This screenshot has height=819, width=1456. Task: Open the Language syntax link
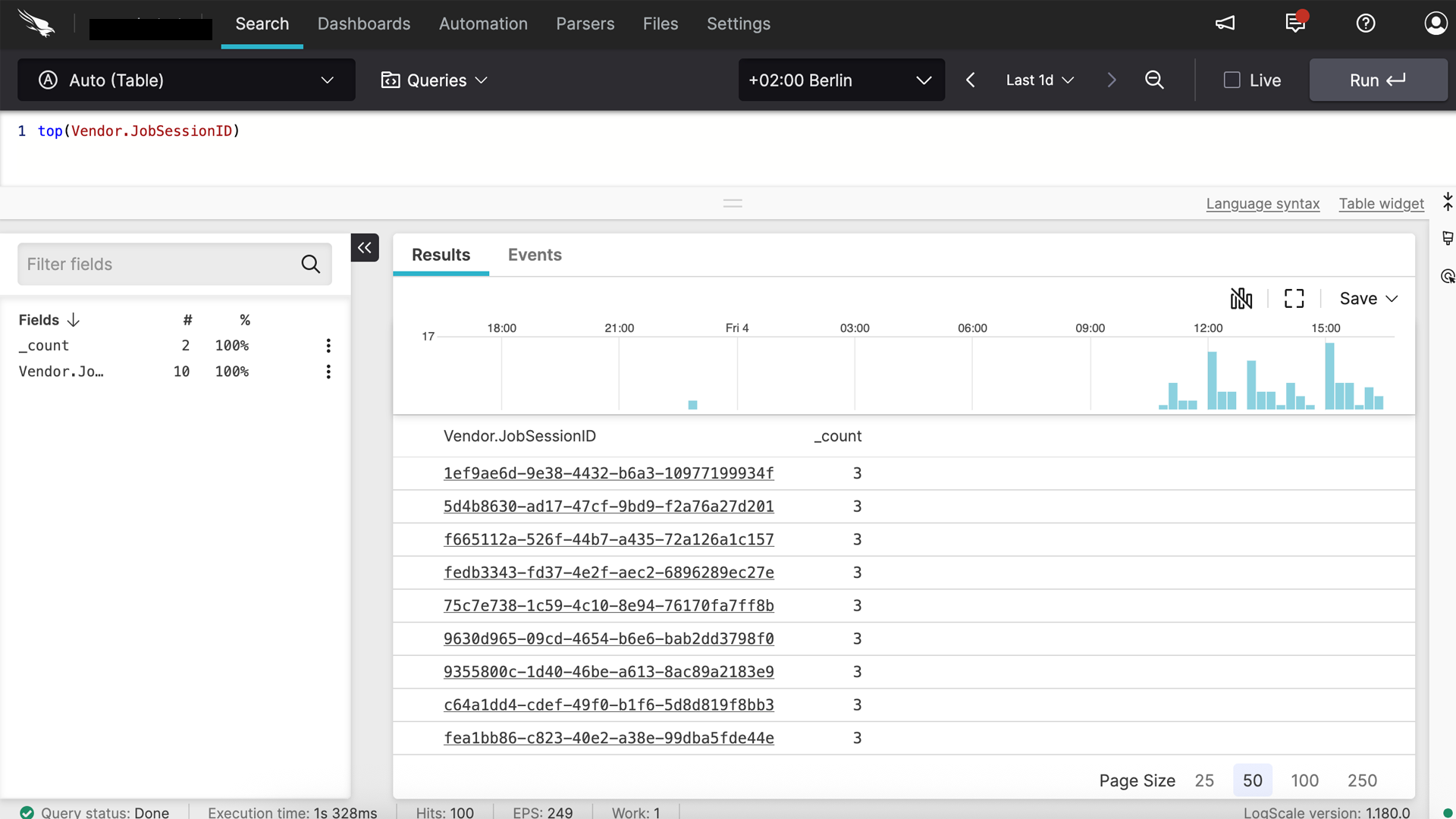pyautogui.click(x=1263, y=203)
